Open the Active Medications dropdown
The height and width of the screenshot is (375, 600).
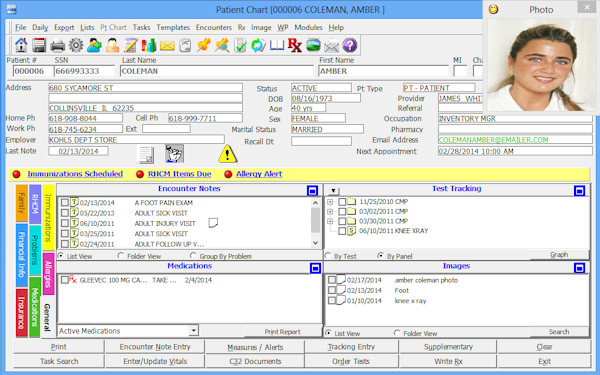194,331
